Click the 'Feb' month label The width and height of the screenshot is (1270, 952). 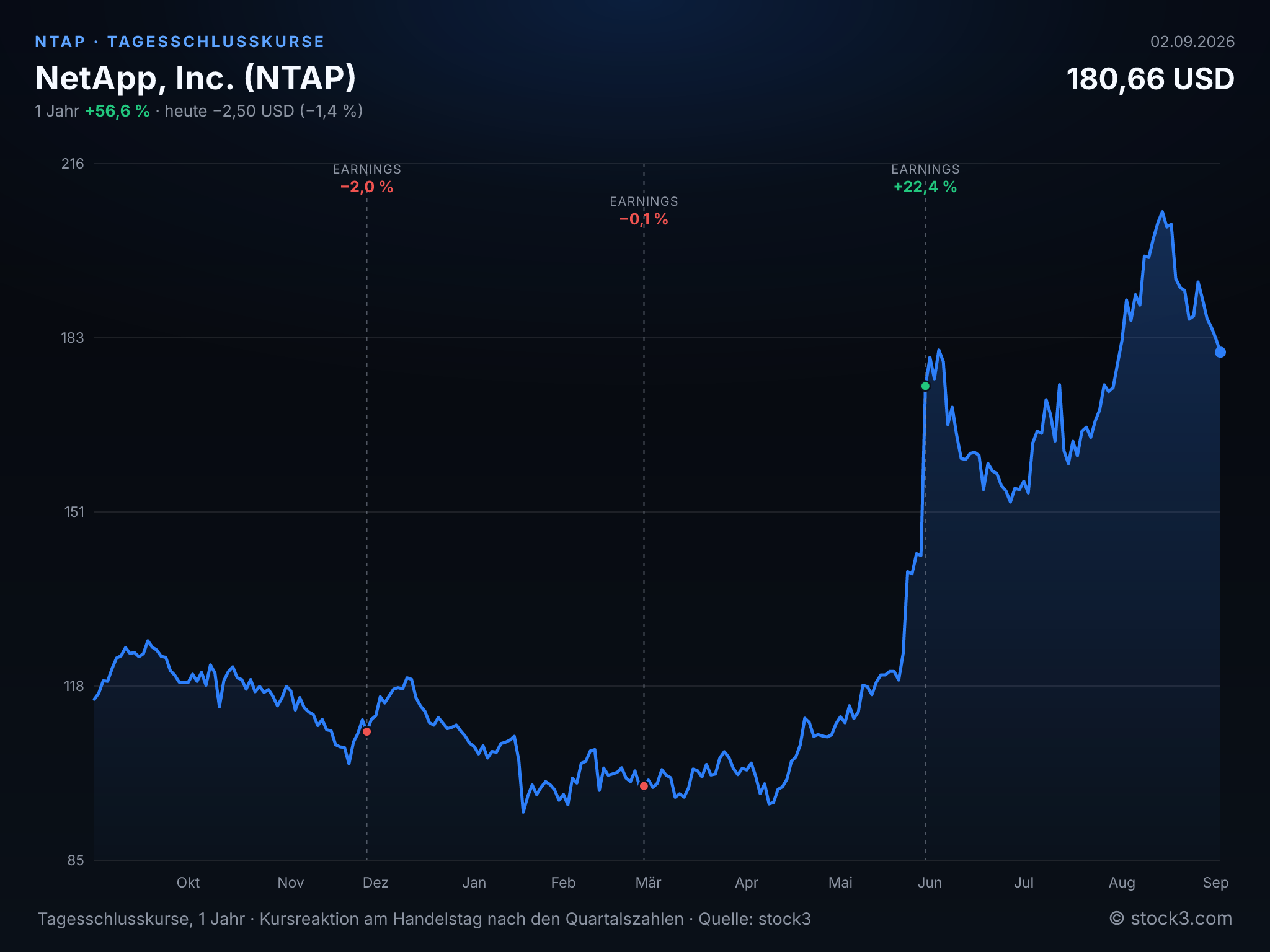(x=563, y=883)
